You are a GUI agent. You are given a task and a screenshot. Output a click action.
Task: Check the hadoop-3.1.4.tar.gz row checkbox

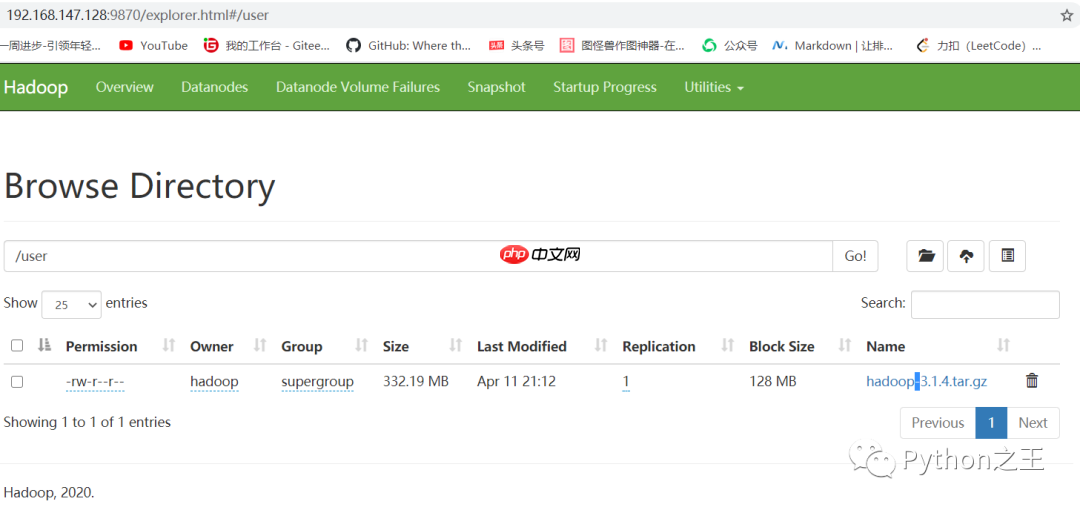click(17, 382)
